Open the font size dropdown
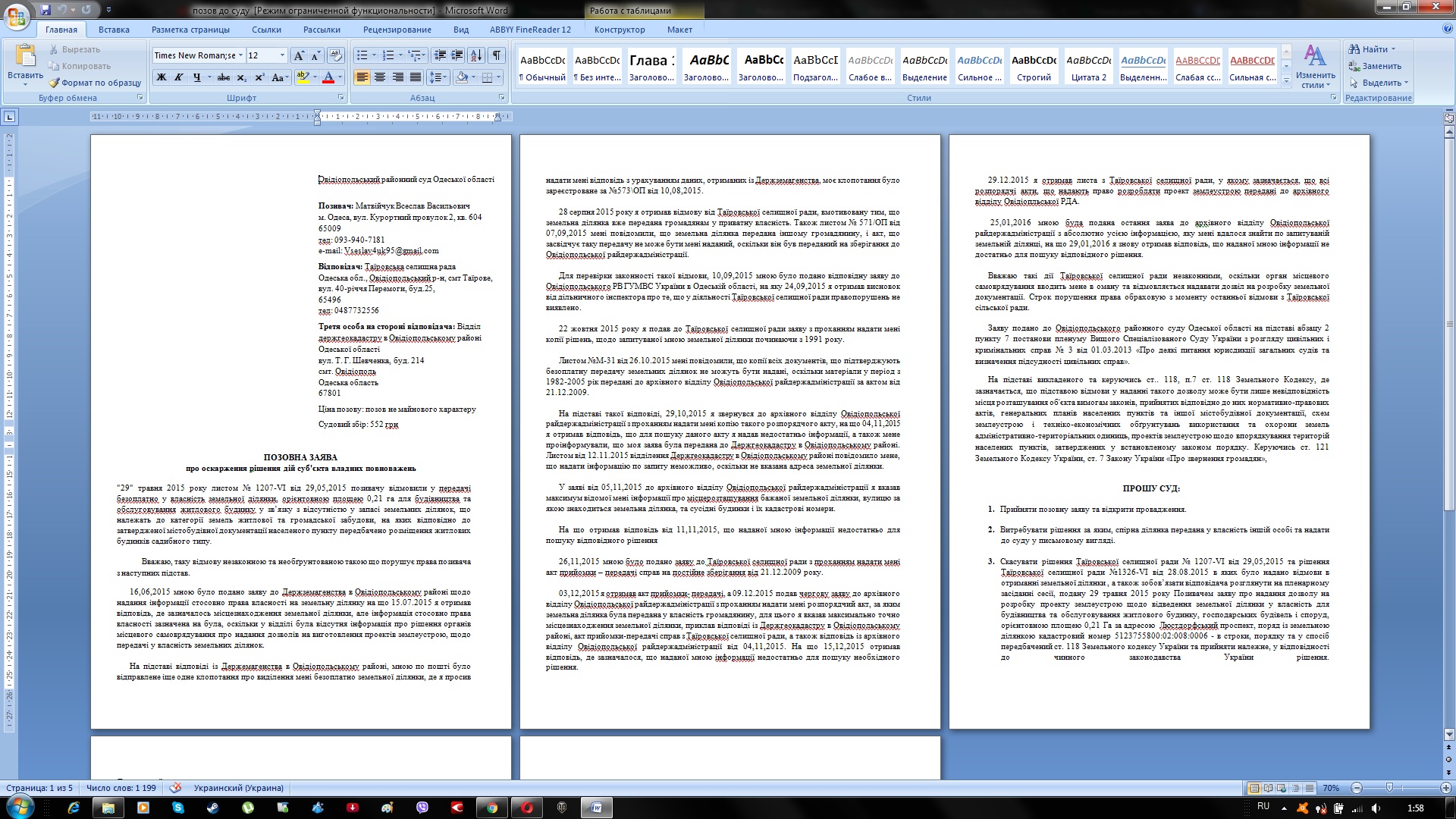Screen dimensions: 1456x819 tap(282, 55)
